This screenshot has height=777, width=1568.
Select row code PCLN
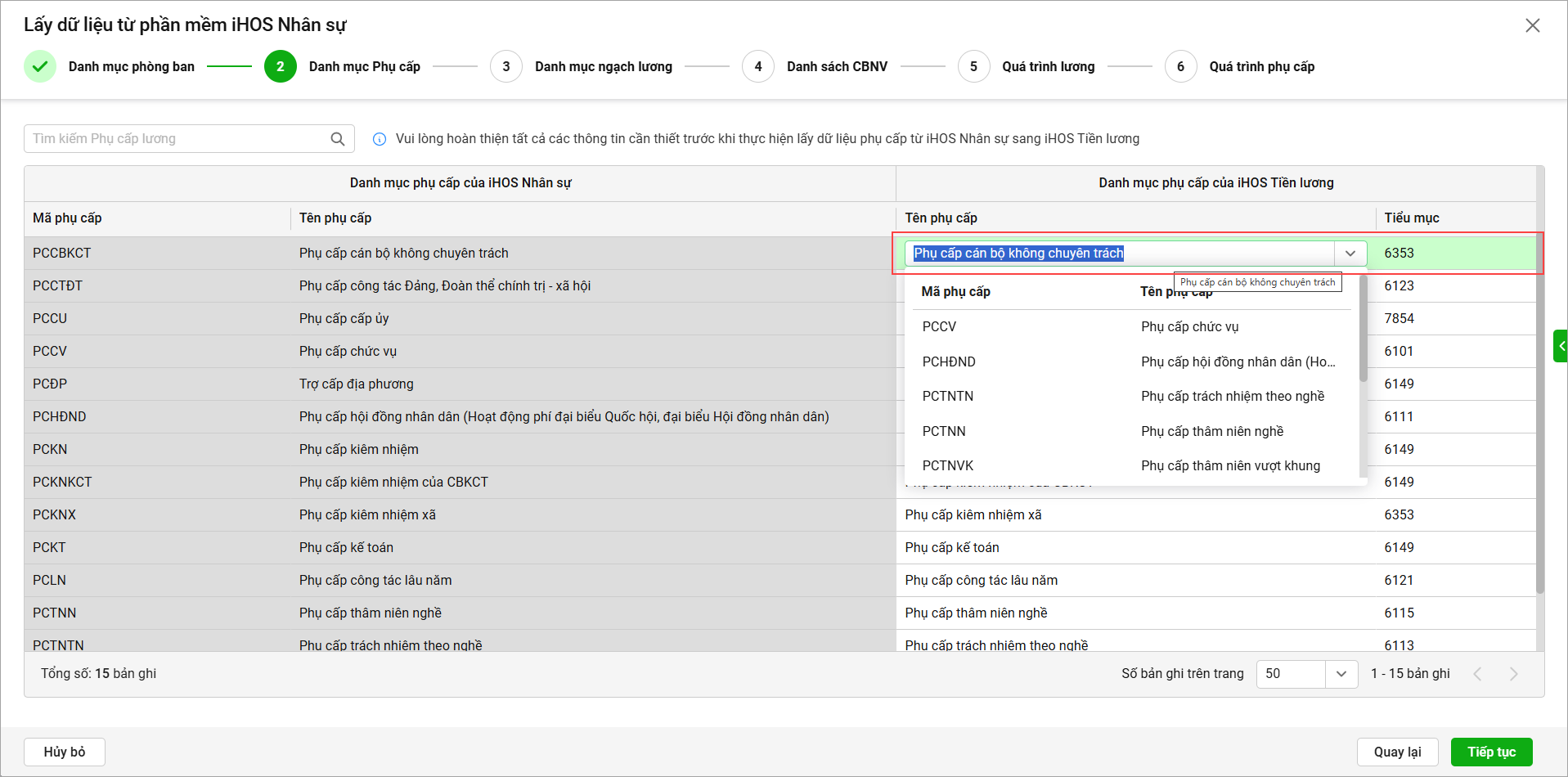point(49,581)
